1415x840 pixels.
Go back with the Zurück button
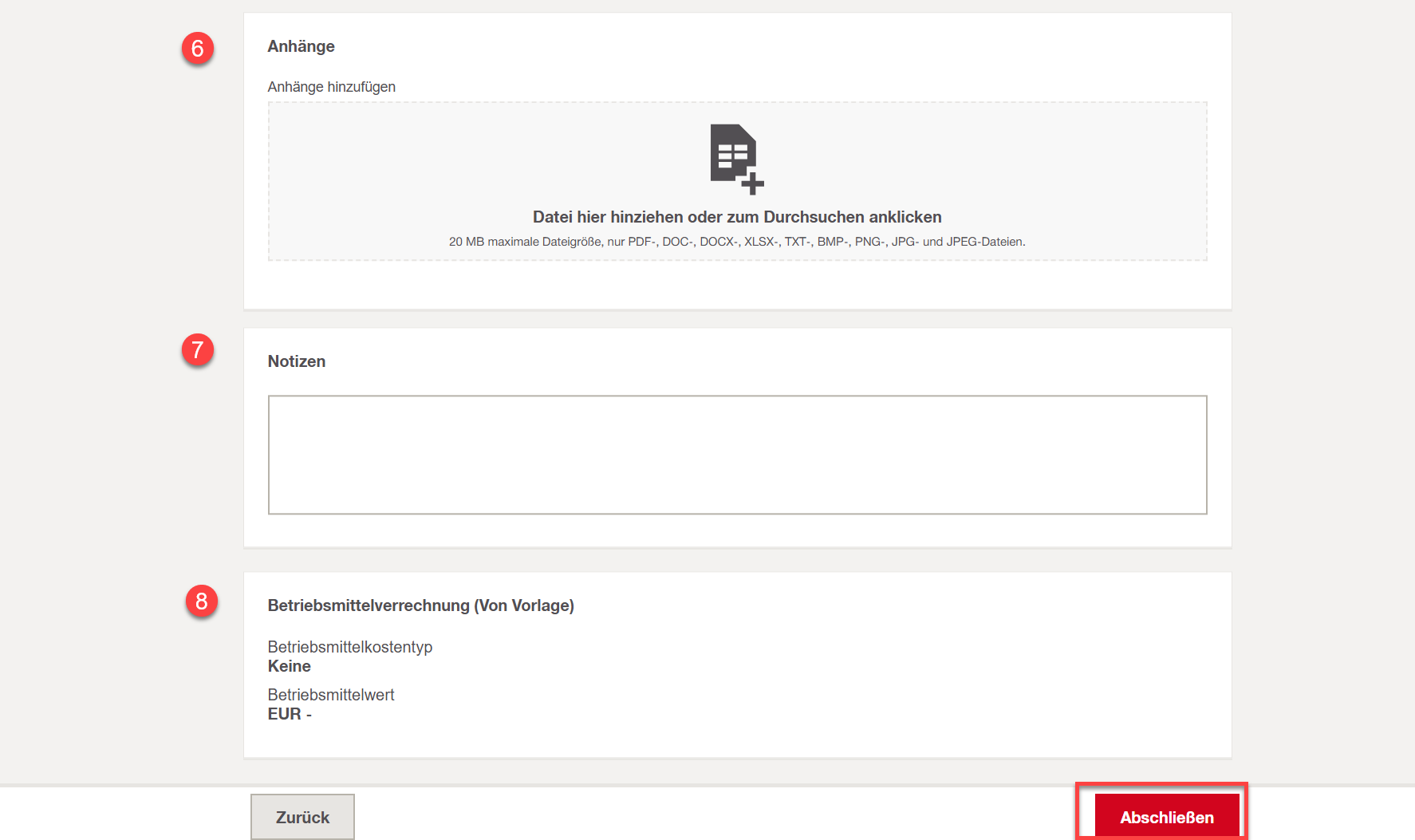pos(302,817)
